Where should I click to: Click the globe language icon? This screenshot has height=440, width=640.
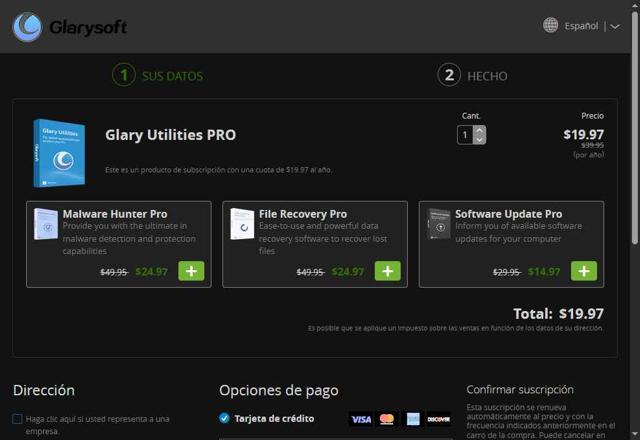(550, 25)
